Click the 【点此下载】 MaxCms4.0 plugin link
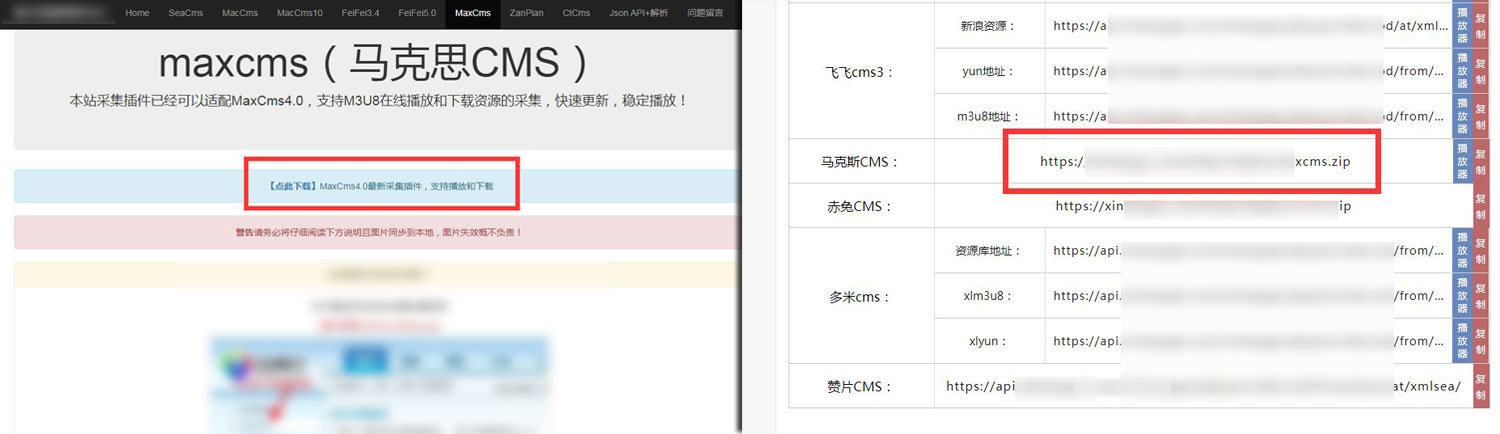The width and height of the screenshot is (1500, 434). [x=380, y=186]
